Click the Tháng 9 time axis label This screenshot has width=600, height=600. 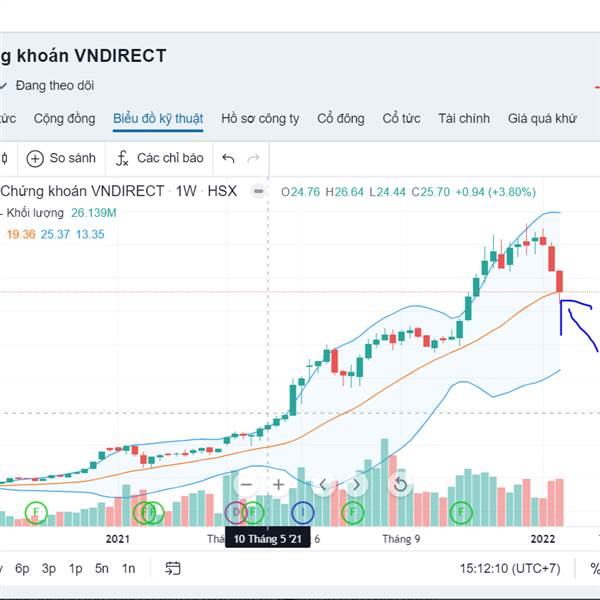[x=401, y=539]
